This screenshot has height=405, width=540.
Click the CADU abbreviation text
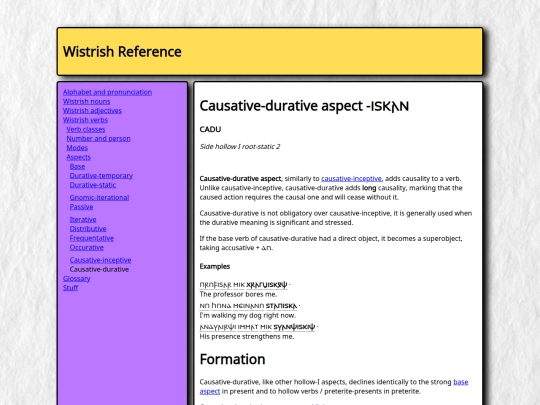(x=210, y=129)
